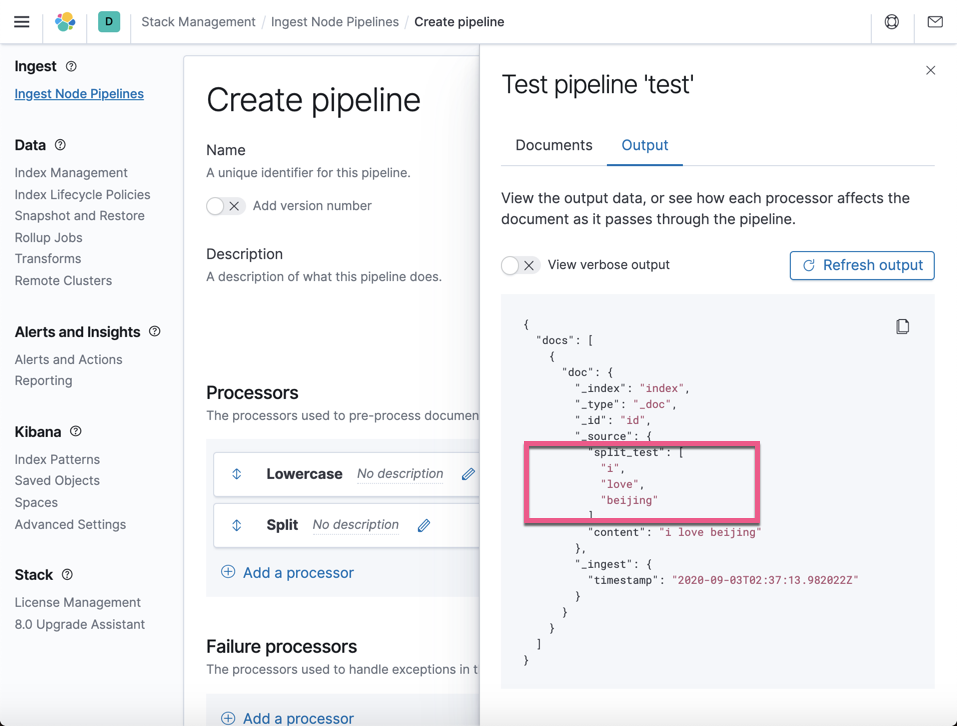Click the drag handle on Lowercase processor
Image resolution: width=957 pixels, height=726 pixels.
tap(235, 473)
